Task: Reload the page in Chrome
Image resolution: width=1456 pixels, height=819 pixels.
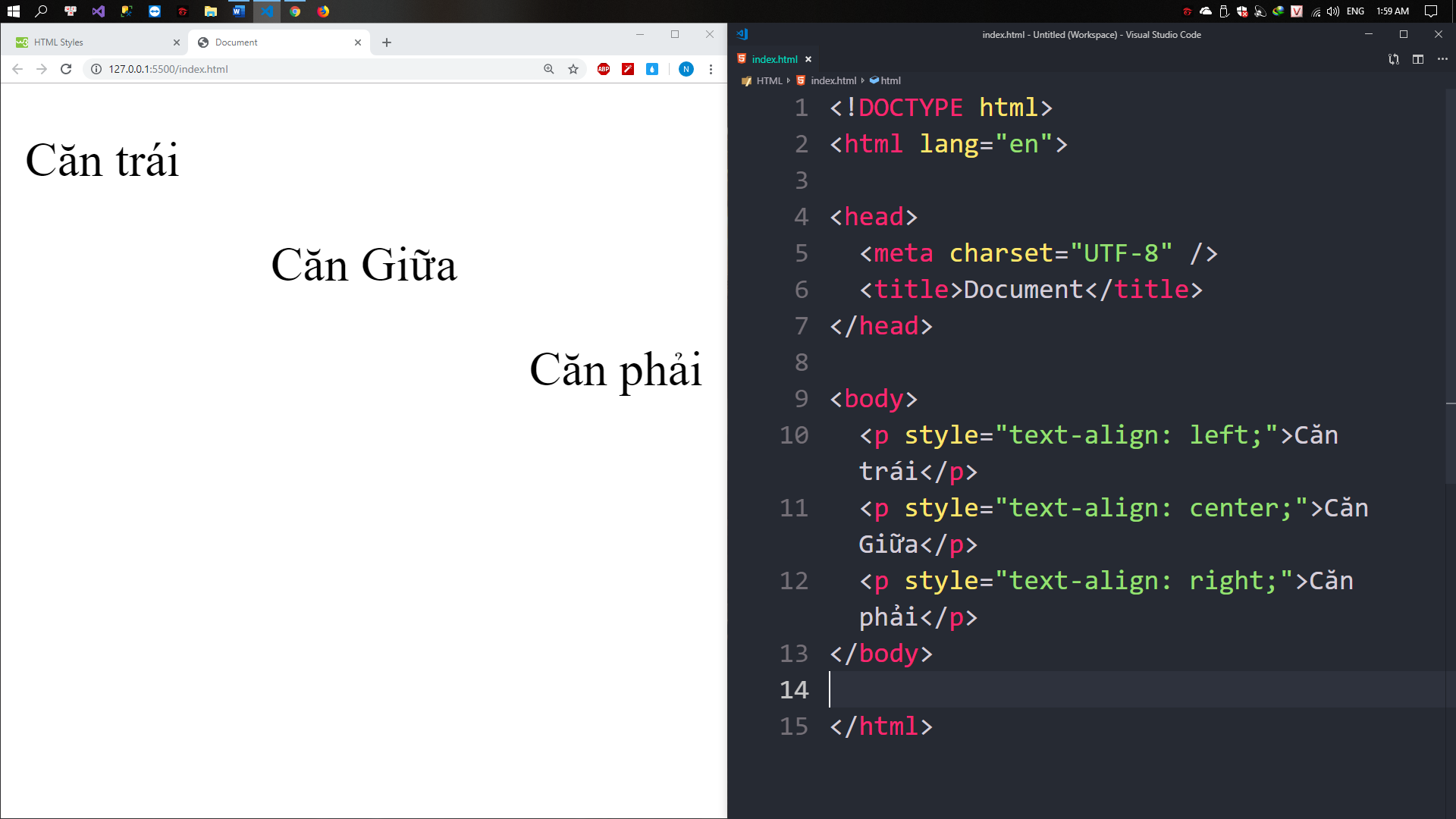Action: (x=66, y=69)
